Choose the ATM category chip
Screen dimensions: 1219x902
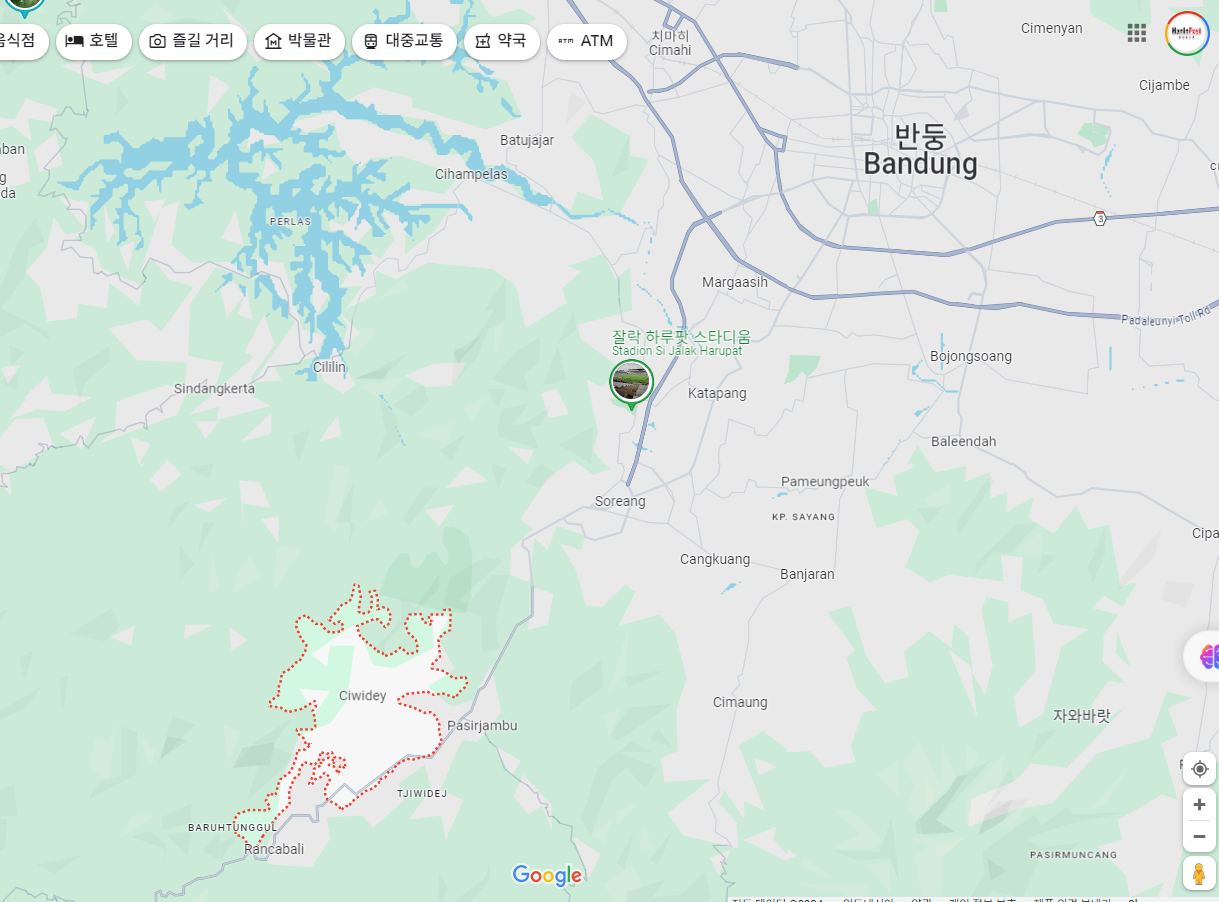pyautogui.click(x=586, y=41)
